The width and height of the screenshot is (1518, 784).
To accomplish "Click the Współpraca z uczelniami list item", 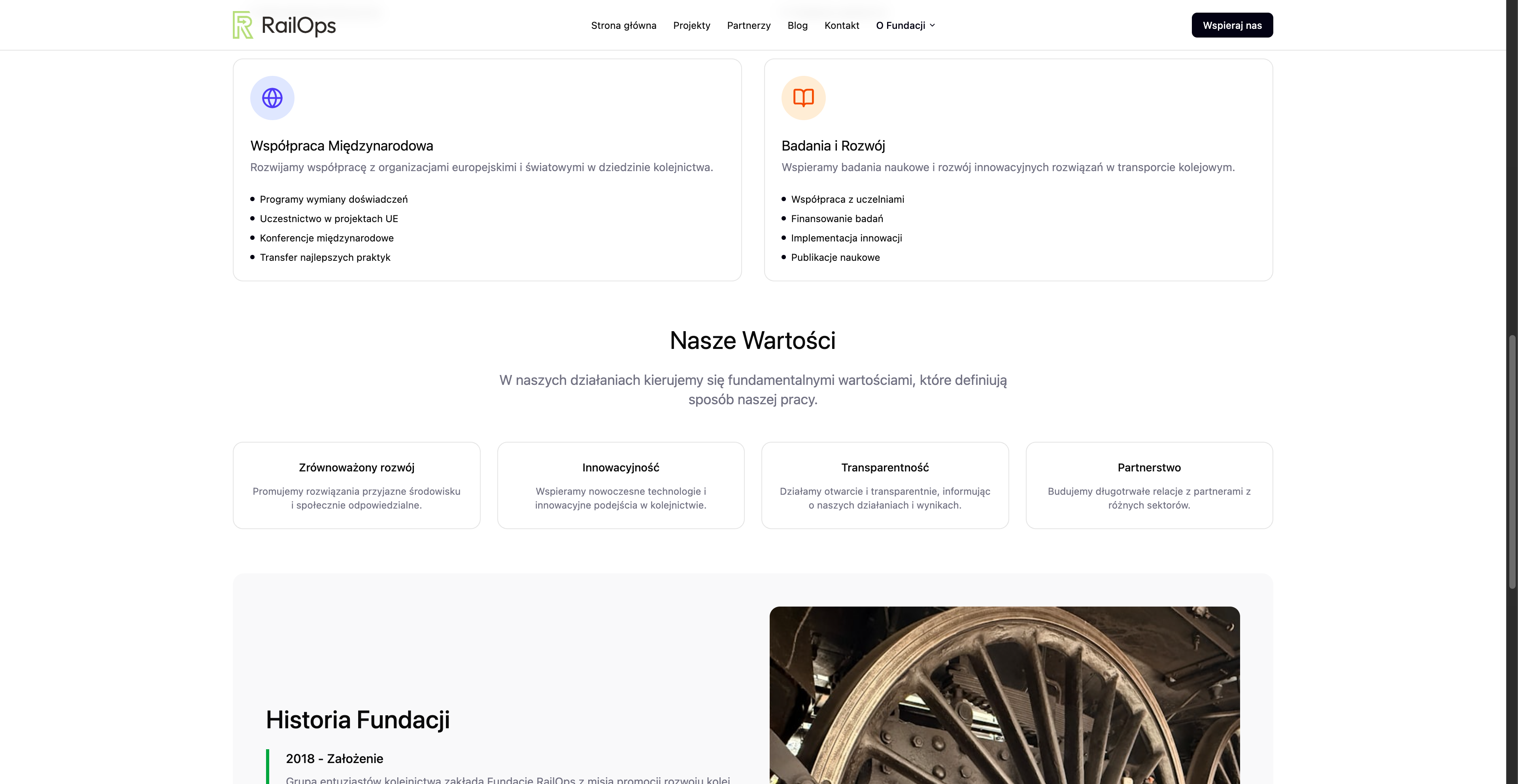I will click(848, 199).
